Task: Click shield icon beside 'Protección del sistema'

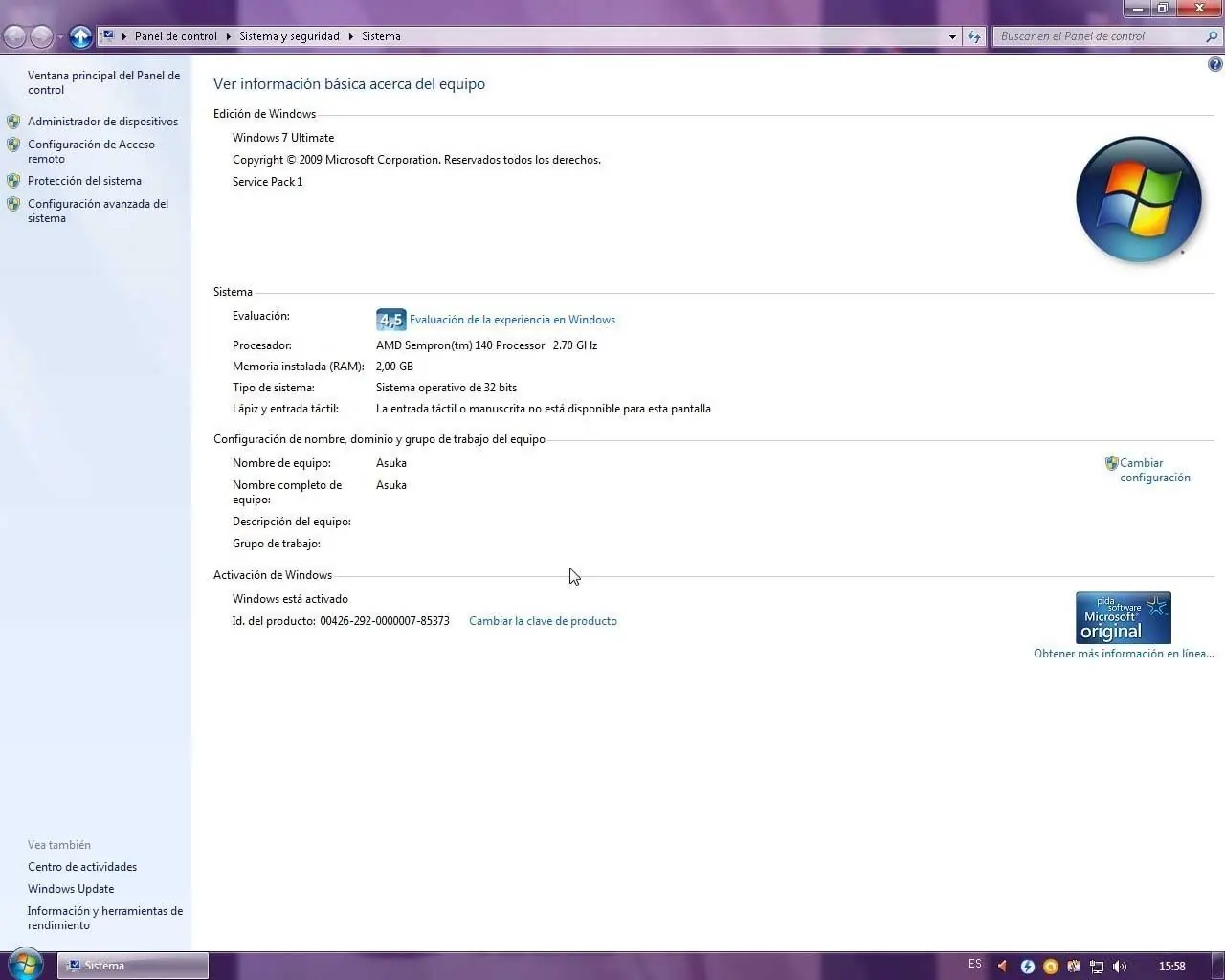Action: pyautogui.click(x=13, y=181)
